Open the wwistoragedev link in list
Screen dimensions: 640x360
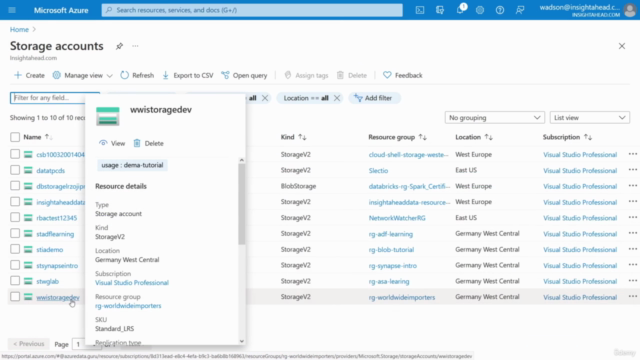tap(58, 298)
